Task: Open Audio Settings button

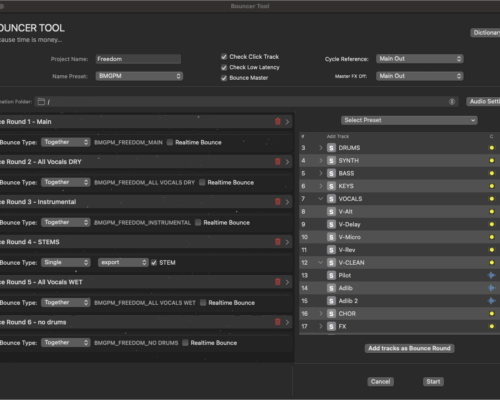Action: [x=483, y=102]
